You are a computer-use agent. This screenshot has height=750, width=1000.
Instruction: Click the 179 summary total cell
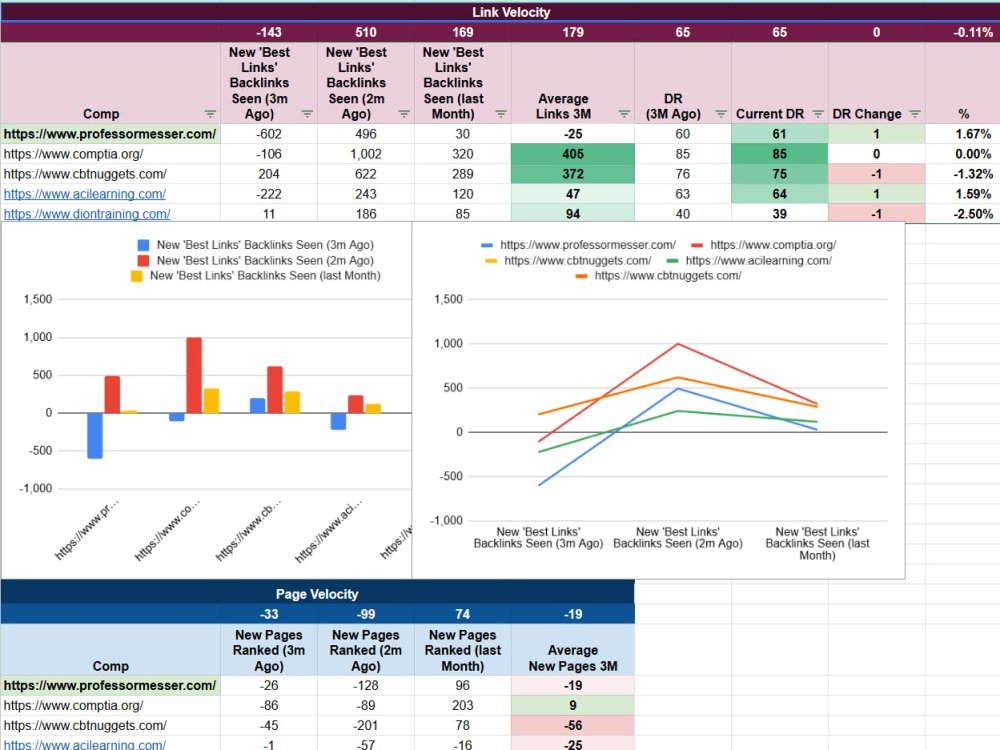click(573, 32)
